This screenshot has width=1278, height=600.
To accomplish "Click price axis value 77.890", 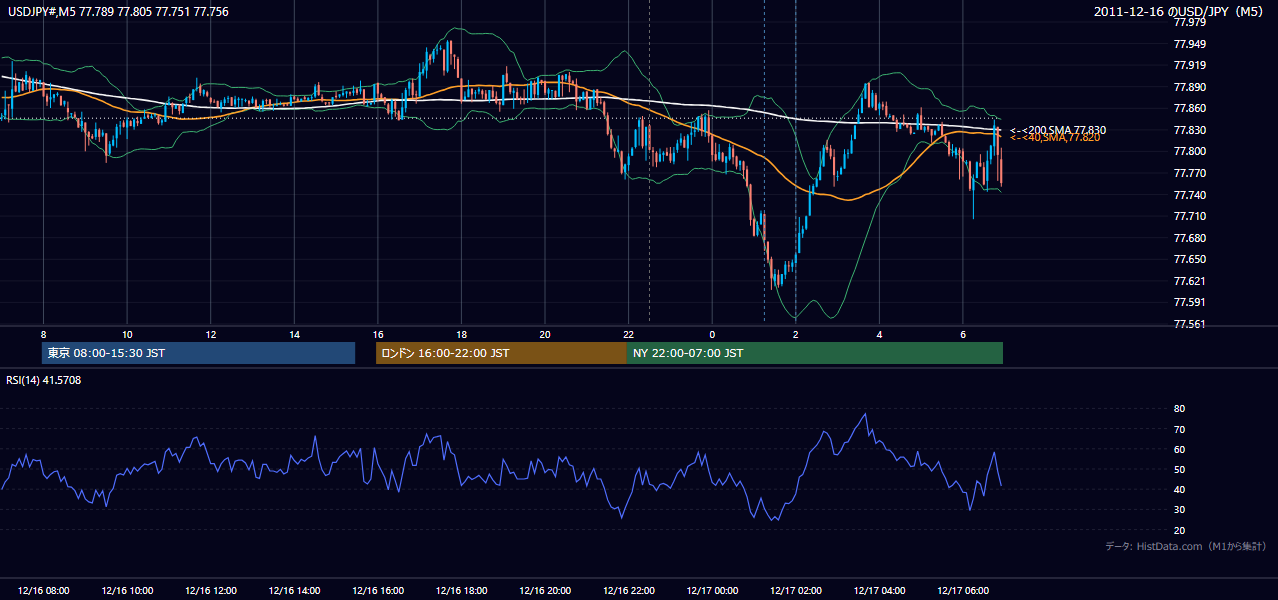I will pos(1190,87).
